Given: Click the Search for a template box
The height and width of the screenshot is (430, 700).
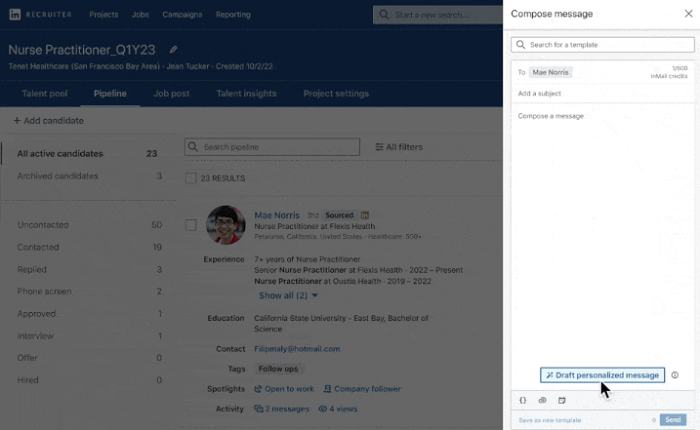Looking at the screenshot, I should 603,45.
